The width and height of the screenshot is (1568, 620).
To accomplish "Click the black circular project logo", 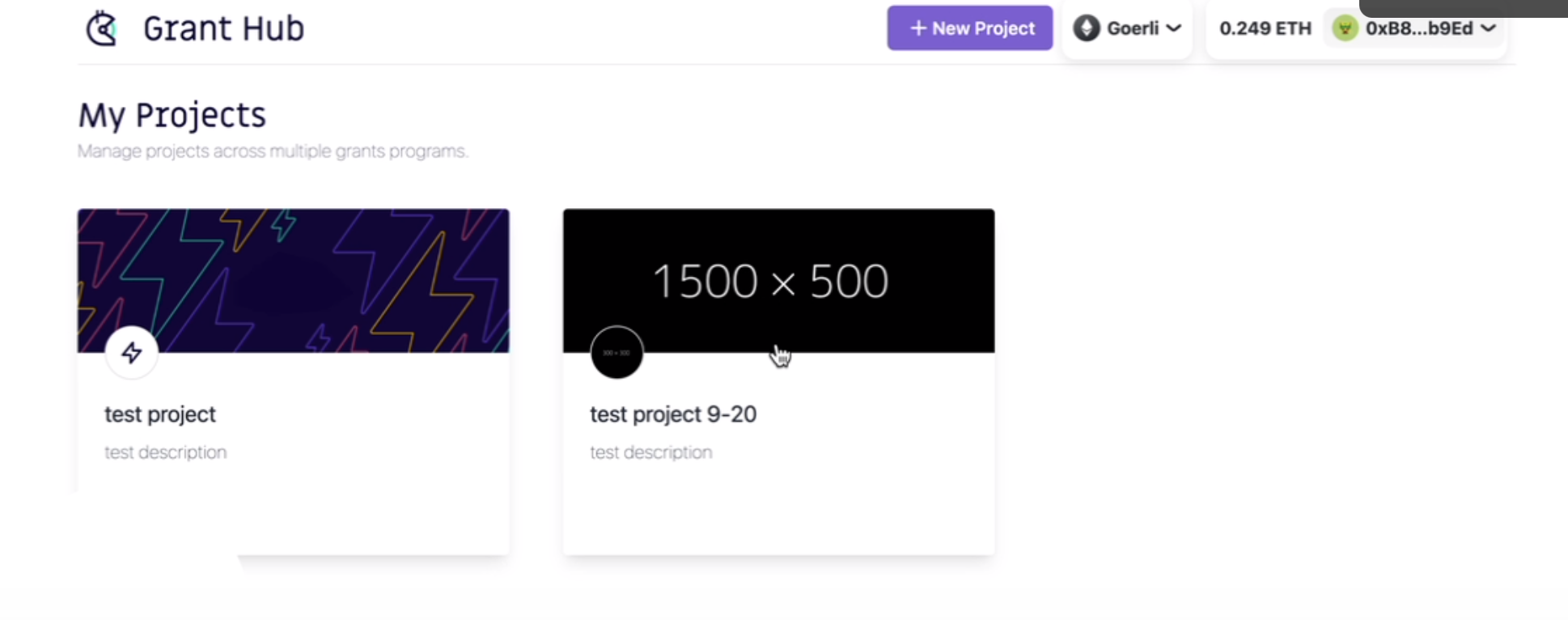I will coord(617,352).
